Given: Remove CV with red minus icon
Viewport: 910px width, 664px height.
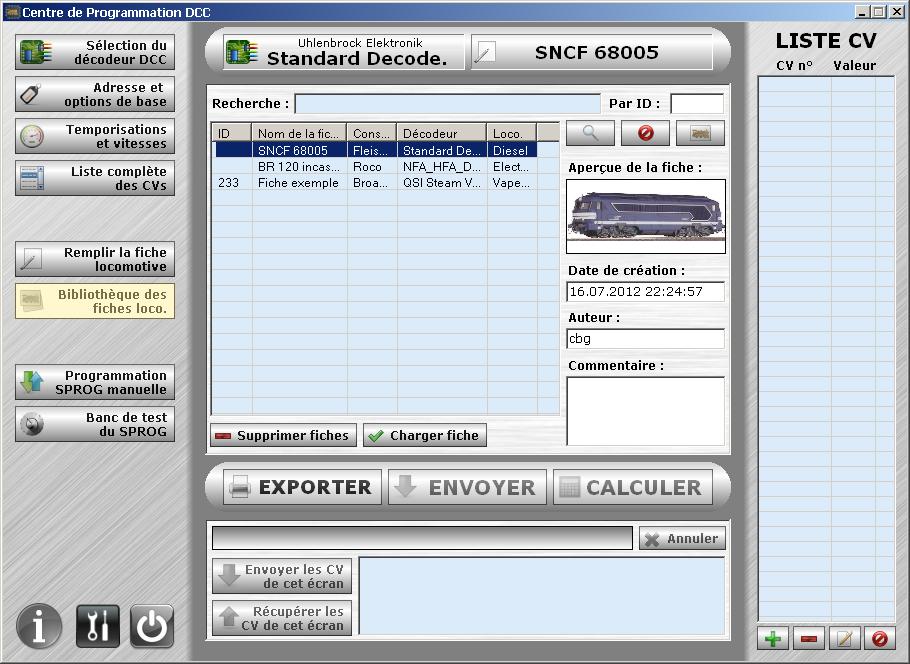Looking at the screenshot, I should point(808,639).
